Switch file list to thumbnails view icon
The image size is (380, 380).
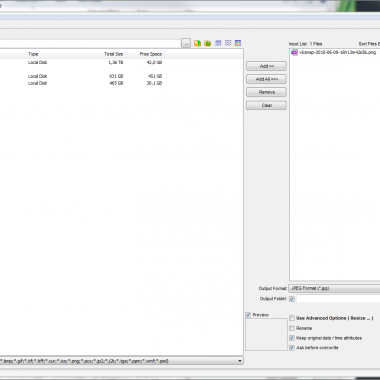(x=238, y=43)
